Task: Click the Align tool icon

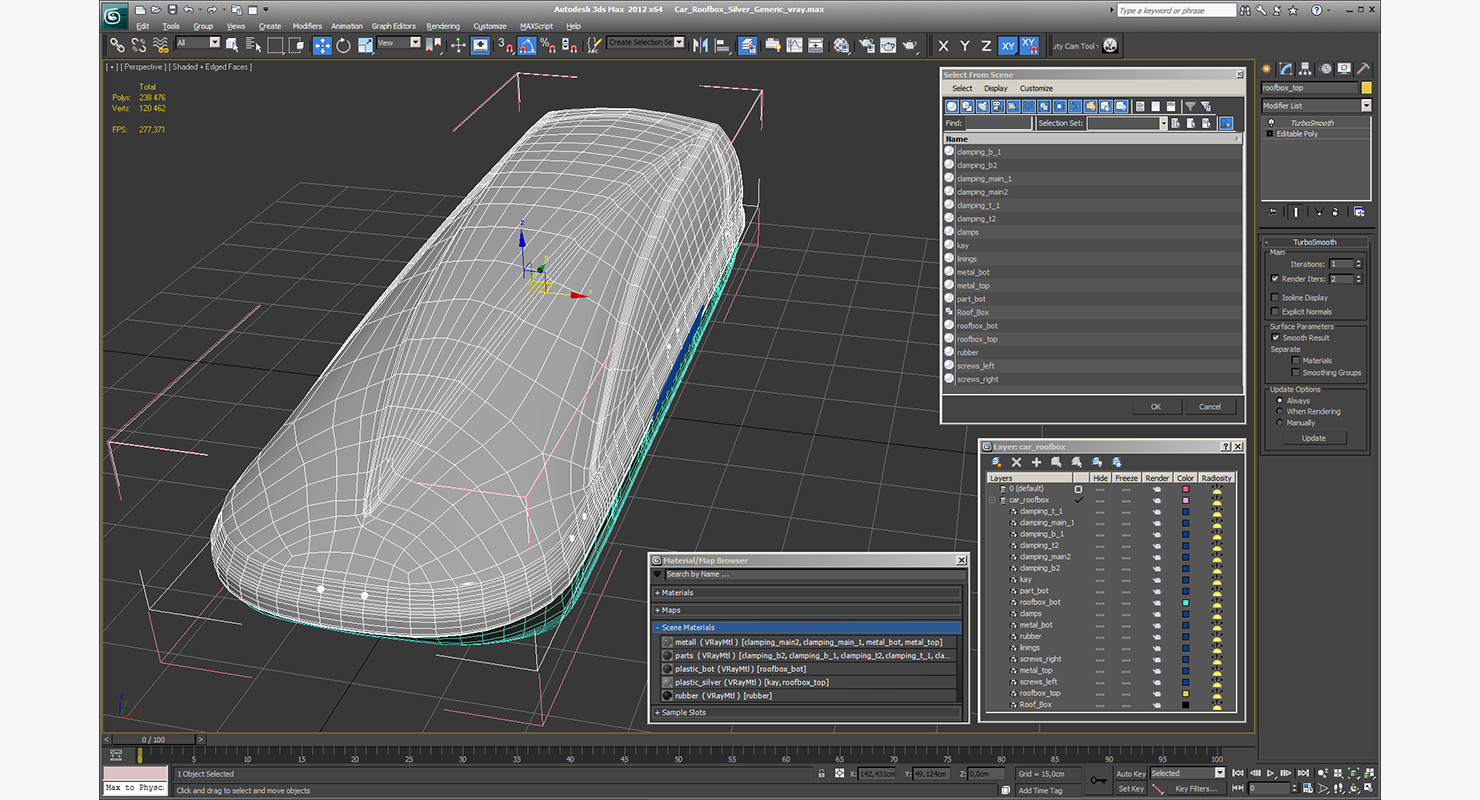Action: (722, 45)
